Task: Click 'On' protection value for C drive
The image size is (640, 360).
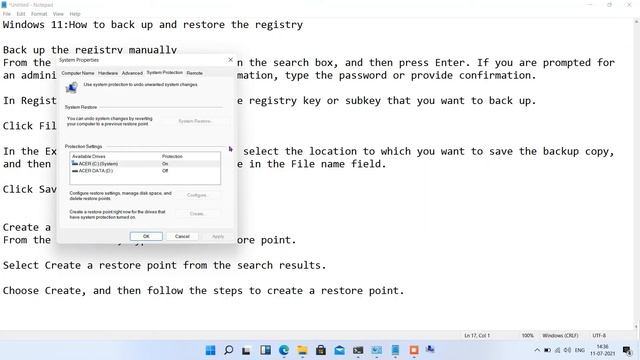Action: pos(165,164)
